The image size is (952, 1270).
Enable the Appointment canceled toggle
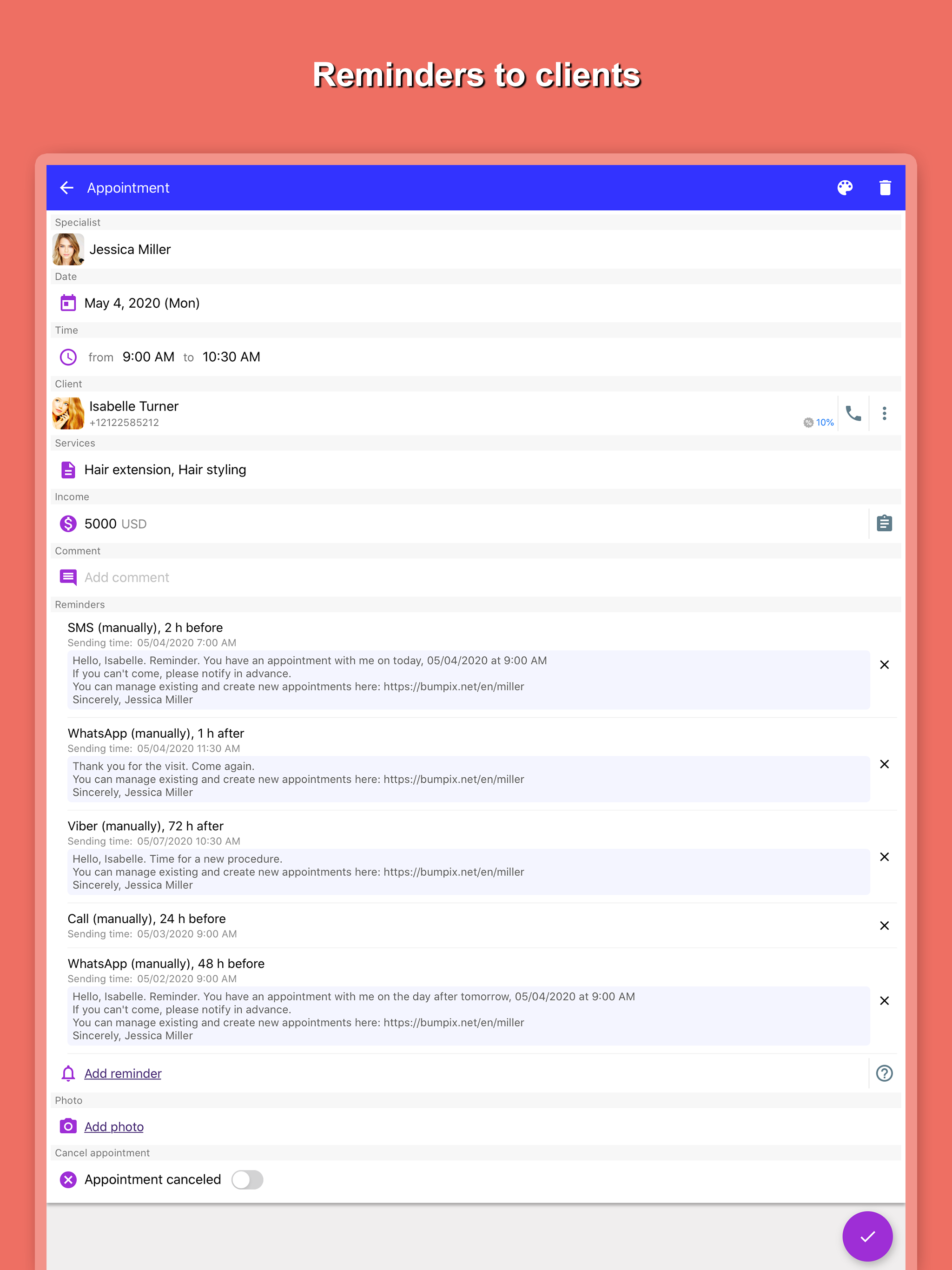click(x=247, y=1179)
